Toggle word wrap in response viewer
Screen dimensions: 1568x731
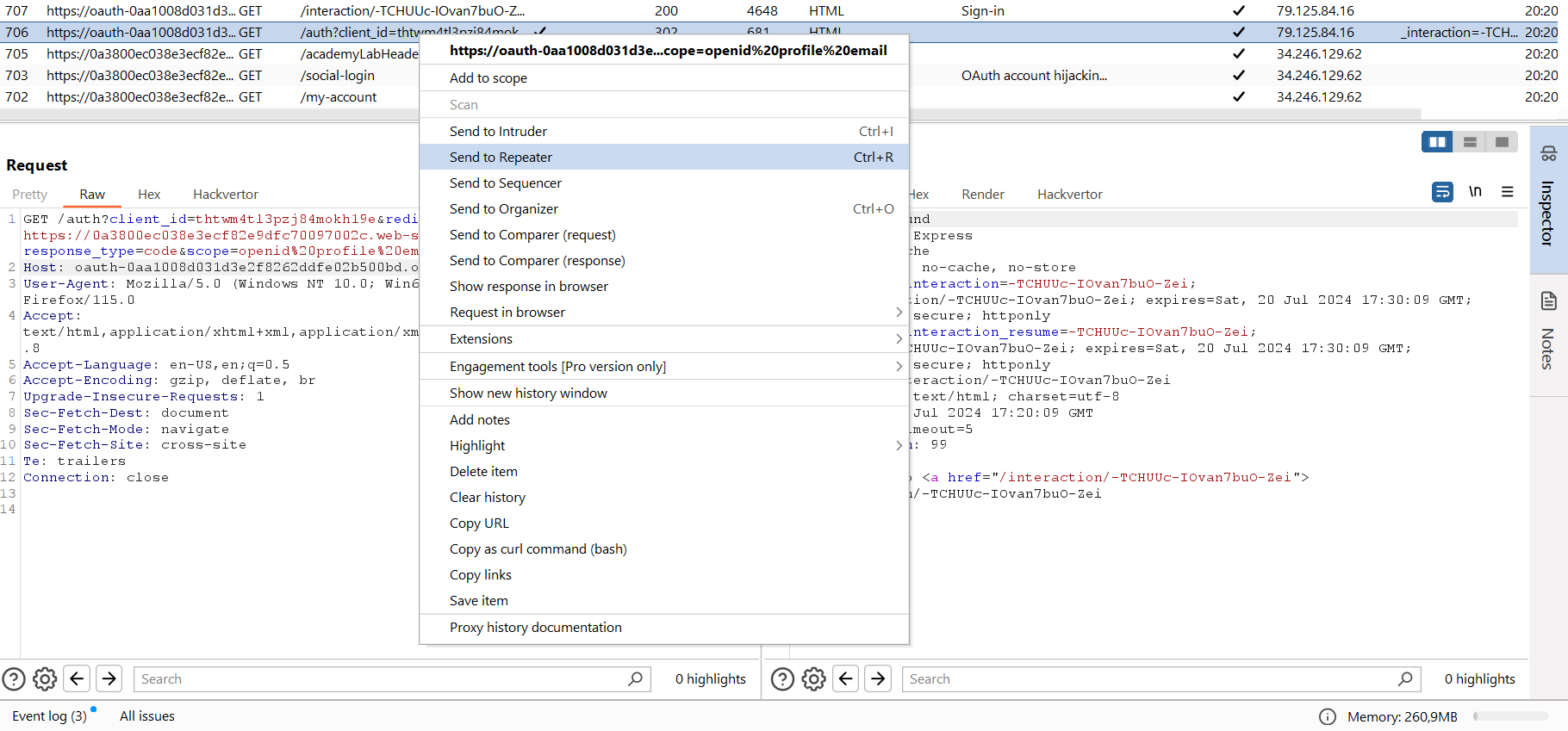click(x=1442, y=192)
